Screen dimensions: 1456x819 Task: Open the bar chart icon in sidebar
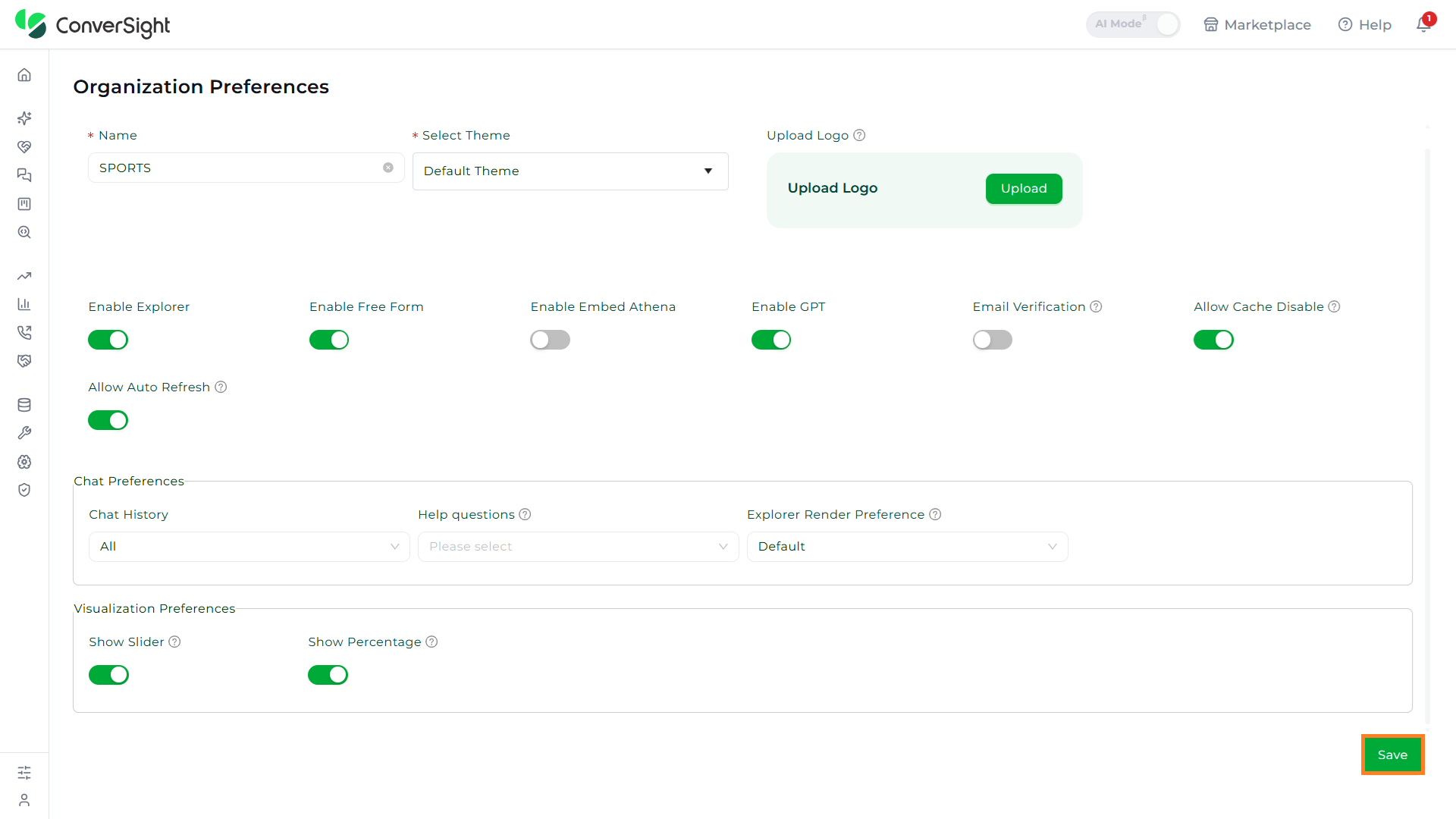(x=24, y=304)
